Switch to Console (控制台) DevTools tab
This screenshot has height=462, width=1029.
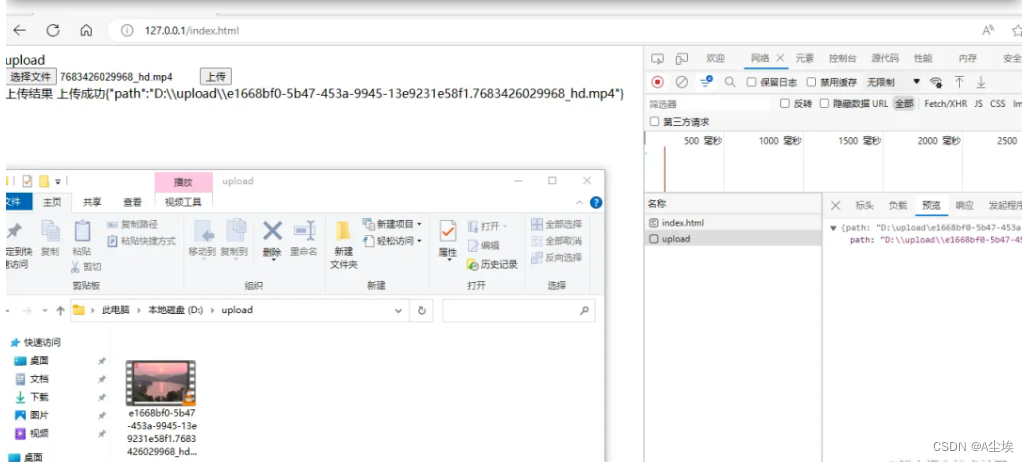(843, 58)
